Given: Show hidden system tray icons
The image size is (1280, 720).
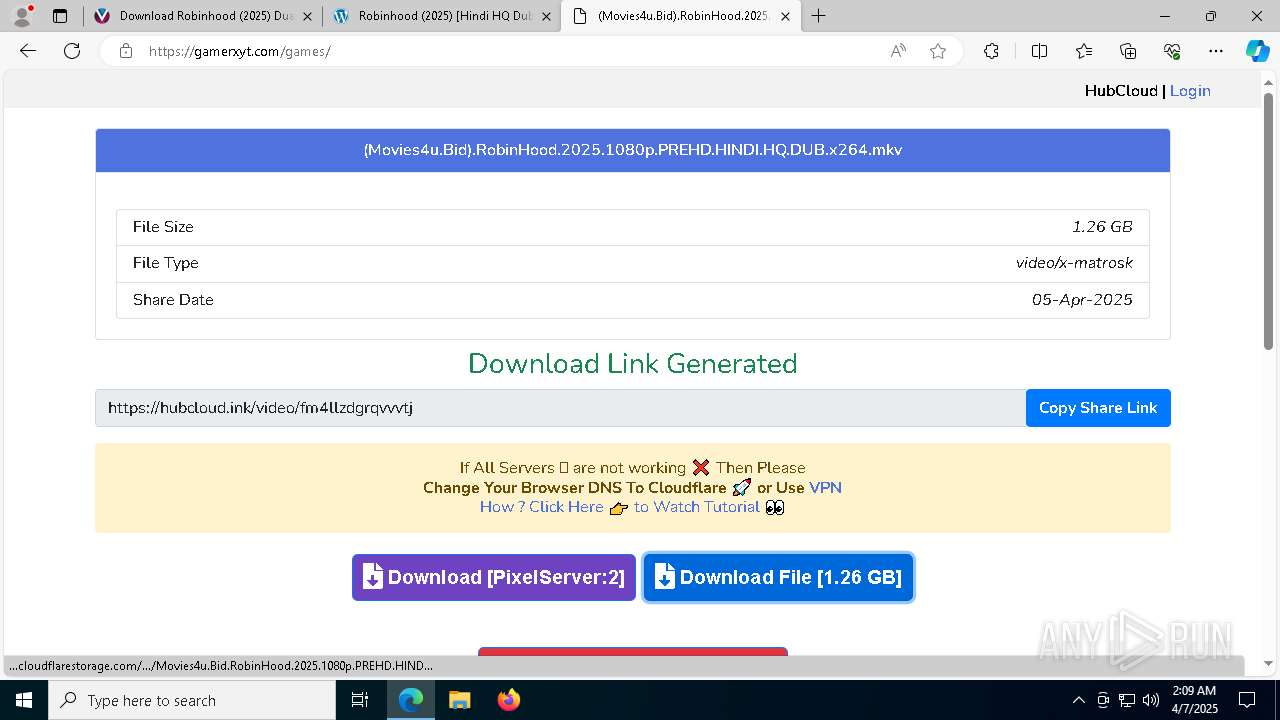Looking at the screenshot, I should click(x=1078, y=700).
